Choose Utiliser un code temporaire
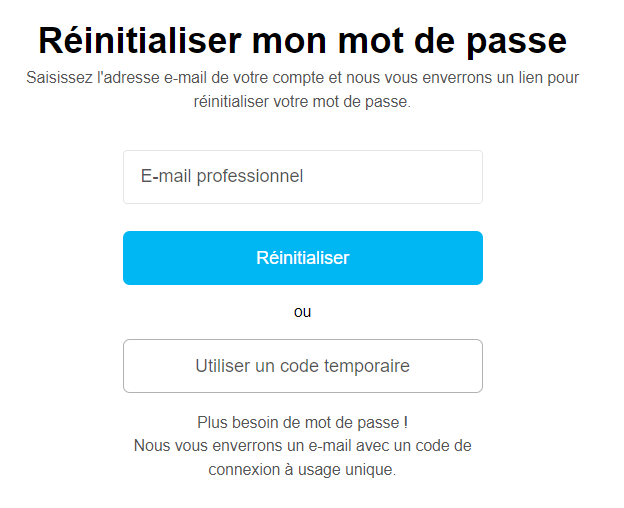This screenshot has width=624, height=508. click(302, 366)
